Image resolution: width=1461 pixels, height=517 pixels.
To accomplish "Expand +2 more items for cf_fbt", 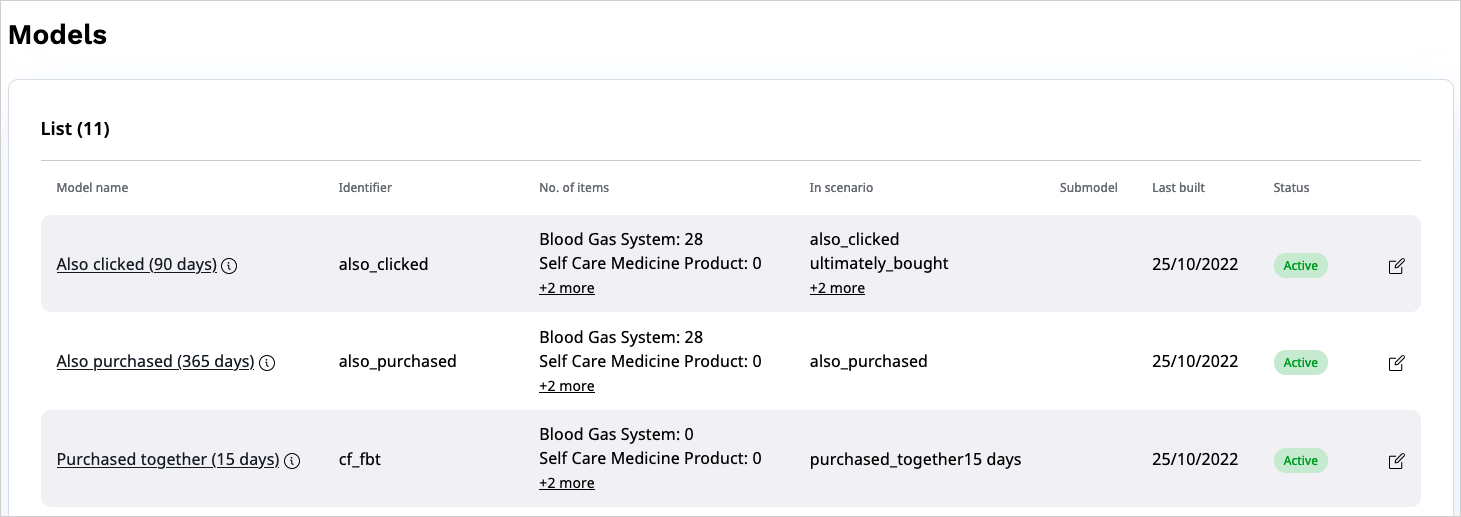I will (x=567, y=483).
